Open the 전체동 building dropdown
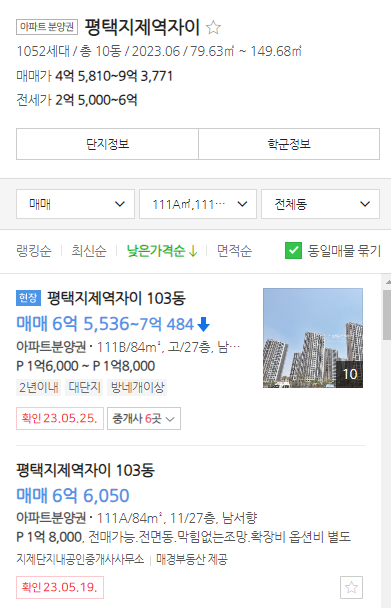Screen dimensions: 391x608 pos(320,204)
